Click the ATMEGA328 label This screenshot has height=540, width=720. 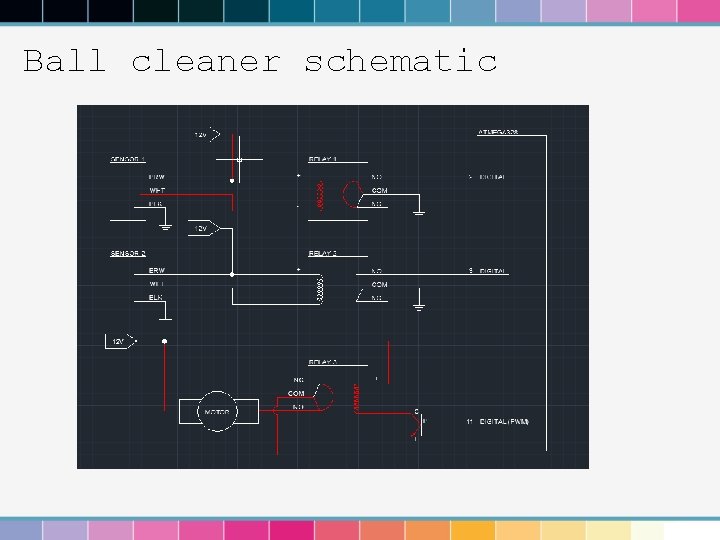click(498, 132)
